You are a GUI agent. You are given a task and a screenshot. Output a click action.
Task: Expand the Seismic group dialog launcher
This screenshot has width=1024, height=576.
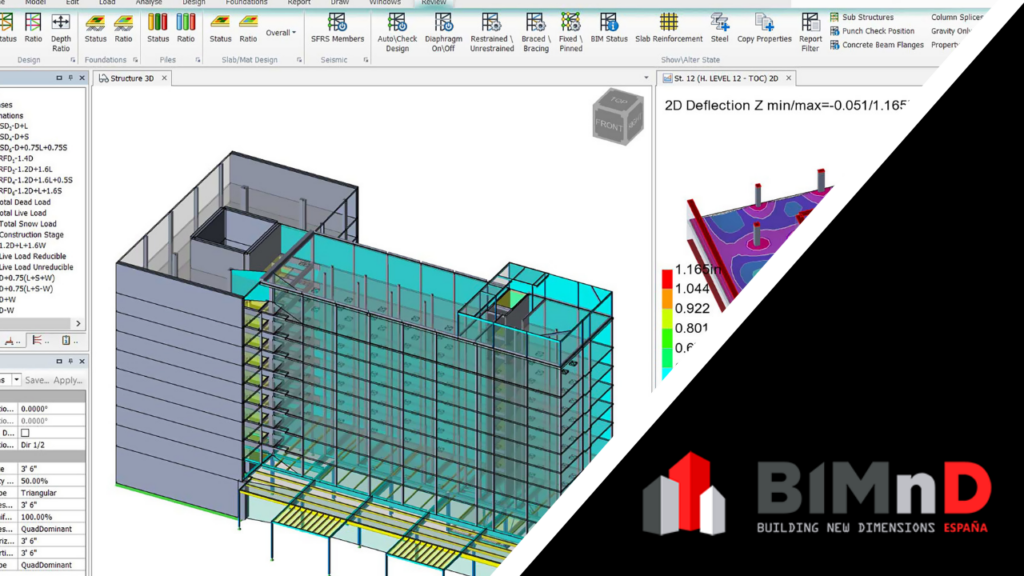pyautogui.click(x=367, y=60)
